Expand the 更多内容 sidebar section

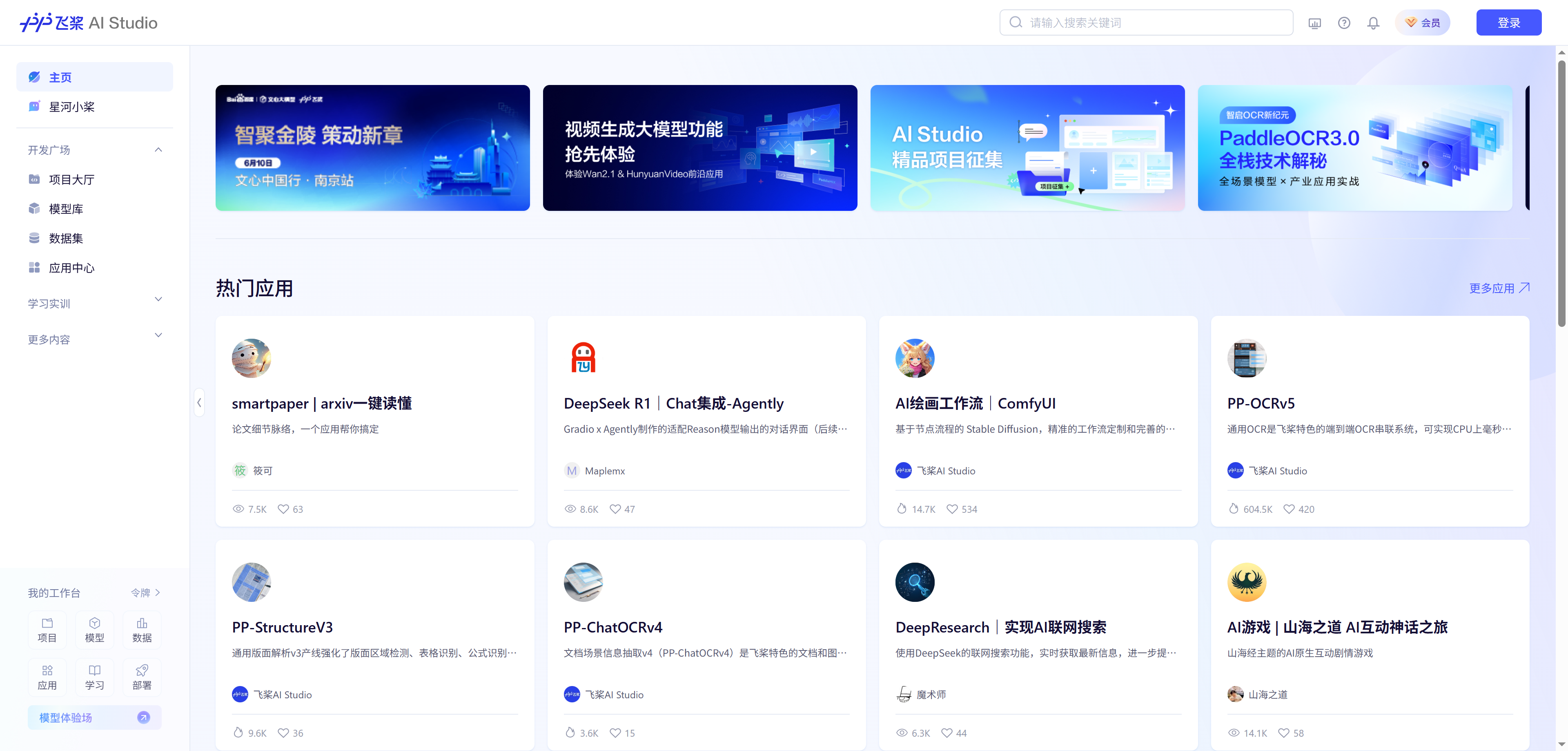158,335
